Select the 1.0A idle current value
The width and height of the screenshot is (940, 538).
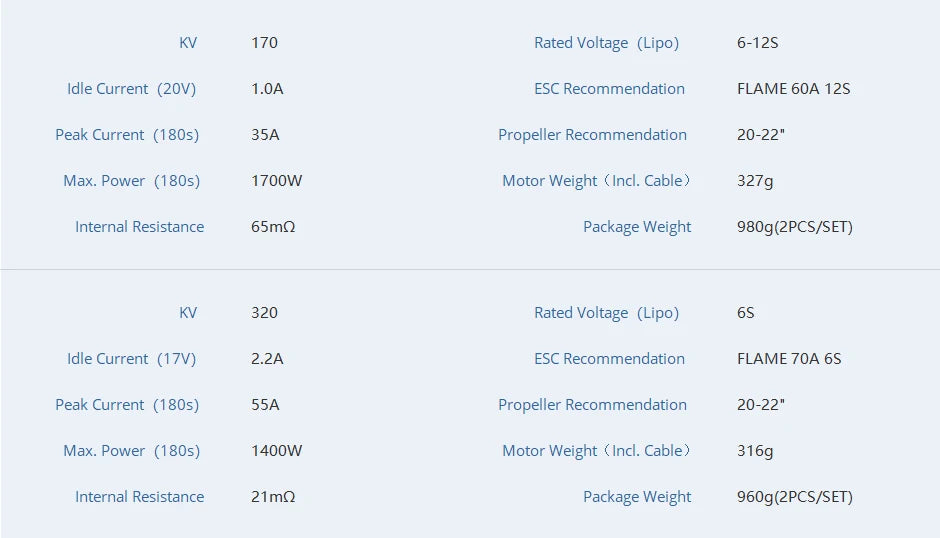pos(267,89)
